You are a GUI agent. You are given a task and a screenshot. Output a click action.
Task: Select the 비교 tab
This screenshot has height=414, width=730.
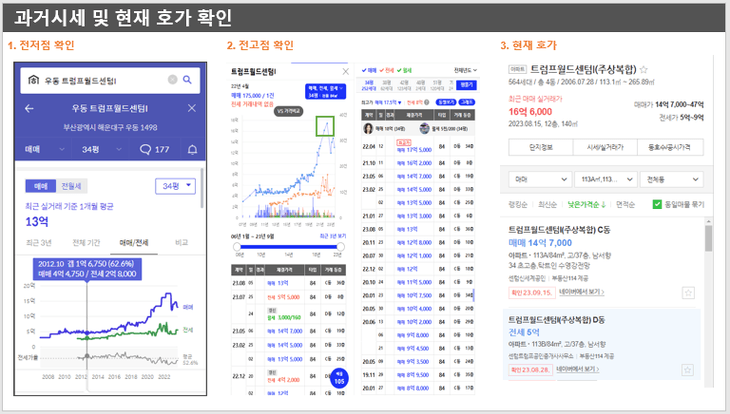tap(181, 243)
